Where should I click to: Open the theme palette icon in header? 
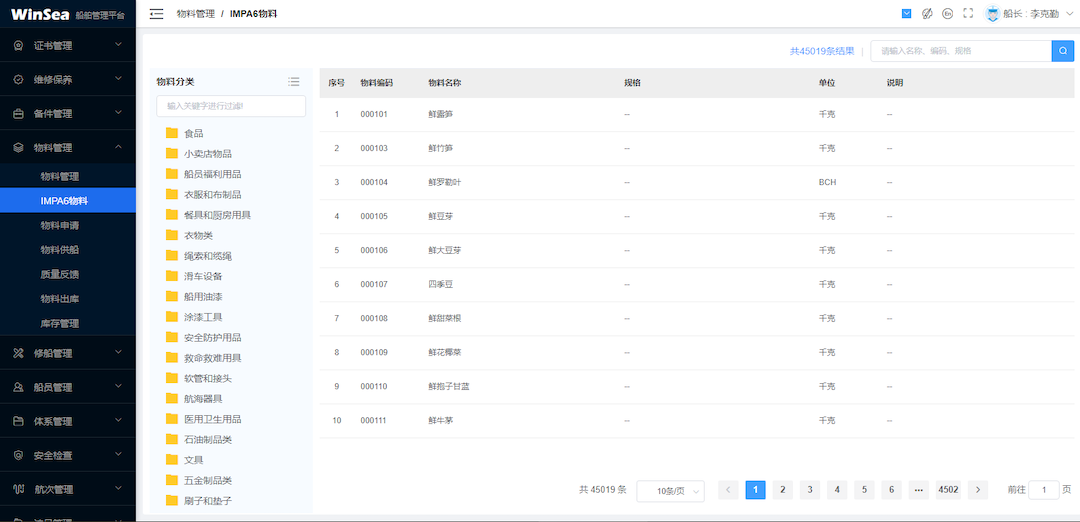click(927, 13)
